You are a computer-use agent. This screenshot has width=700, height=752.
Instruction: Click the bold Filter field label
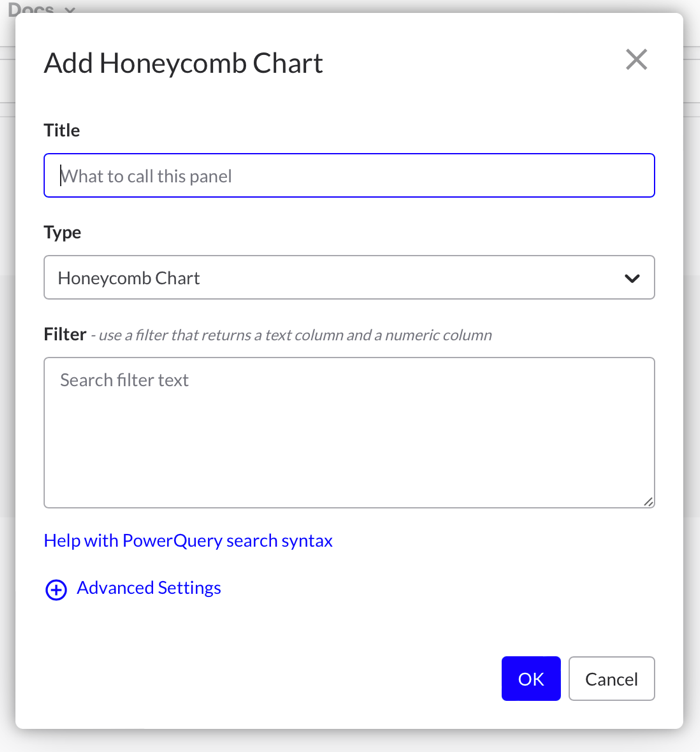[65, 334]
